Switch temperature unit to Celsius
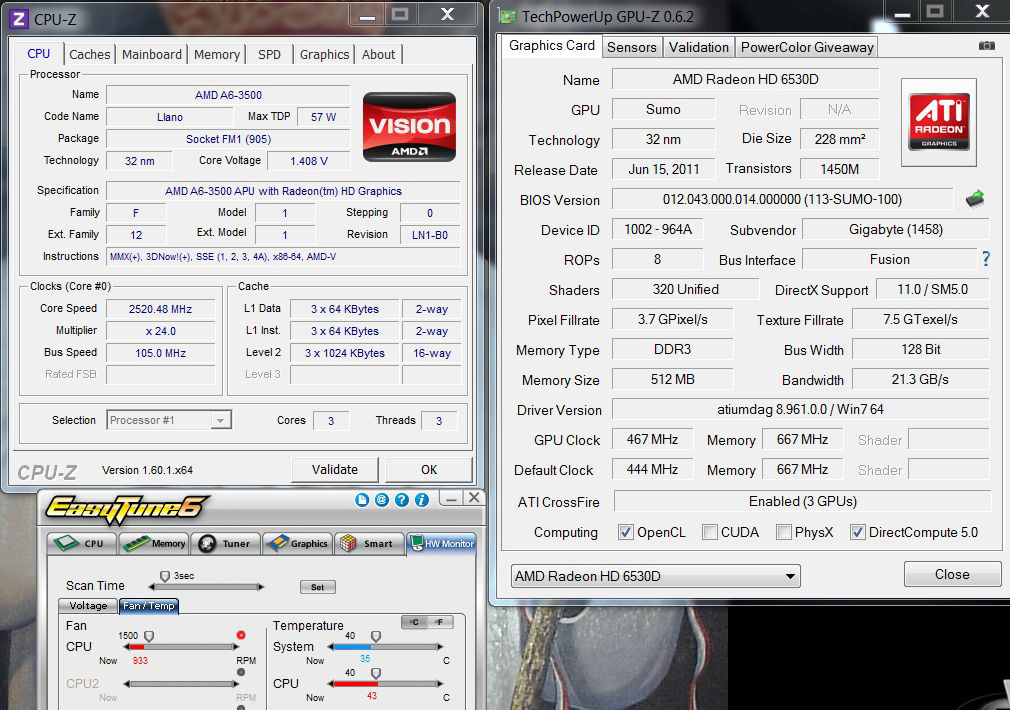The width and height of the screenshot is (1010, 710). coord(415,622)
